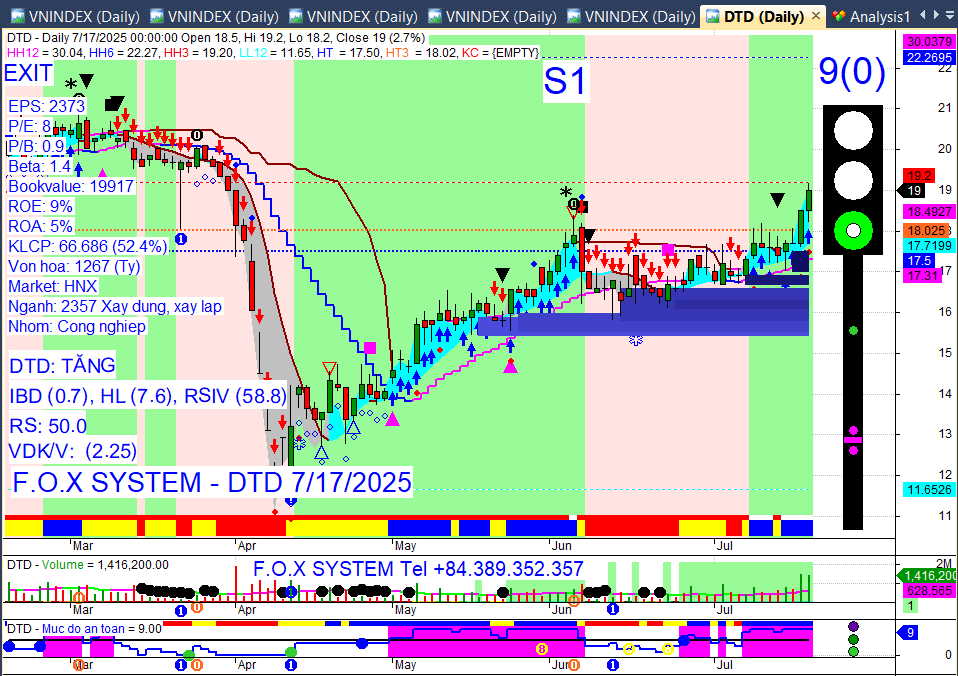The width and height of the screenshot is (958, 676).
Task: Click the DTD Volume = 1,416,200.00 title
Action: tap(87, 565)
